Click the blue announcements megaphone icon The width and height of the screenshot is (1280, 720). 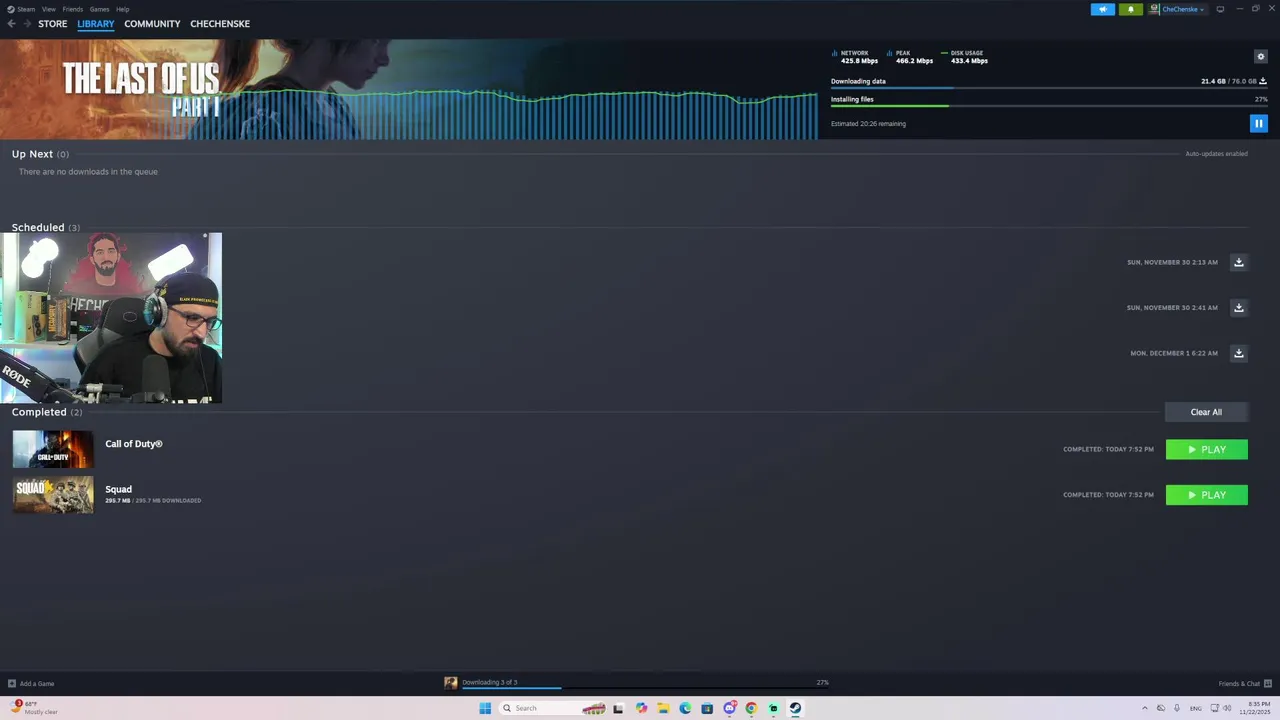tap(1103, 9)
